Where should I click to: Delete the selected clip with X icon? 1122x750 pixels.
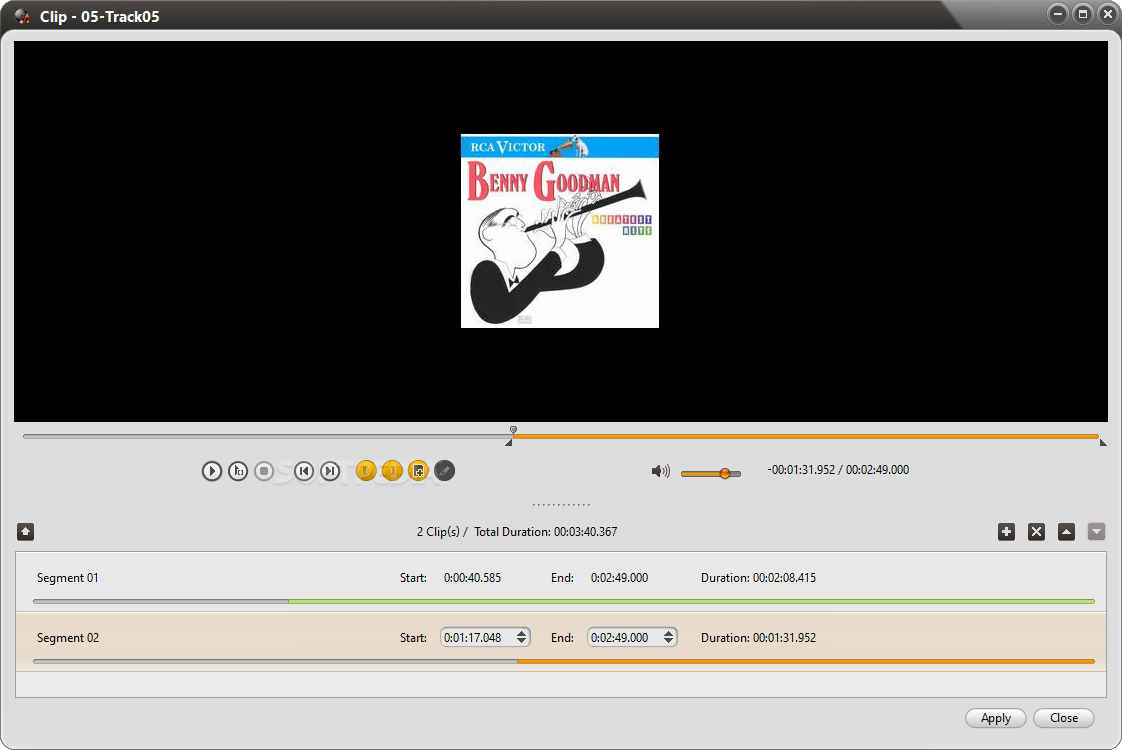coord(1036,532)
